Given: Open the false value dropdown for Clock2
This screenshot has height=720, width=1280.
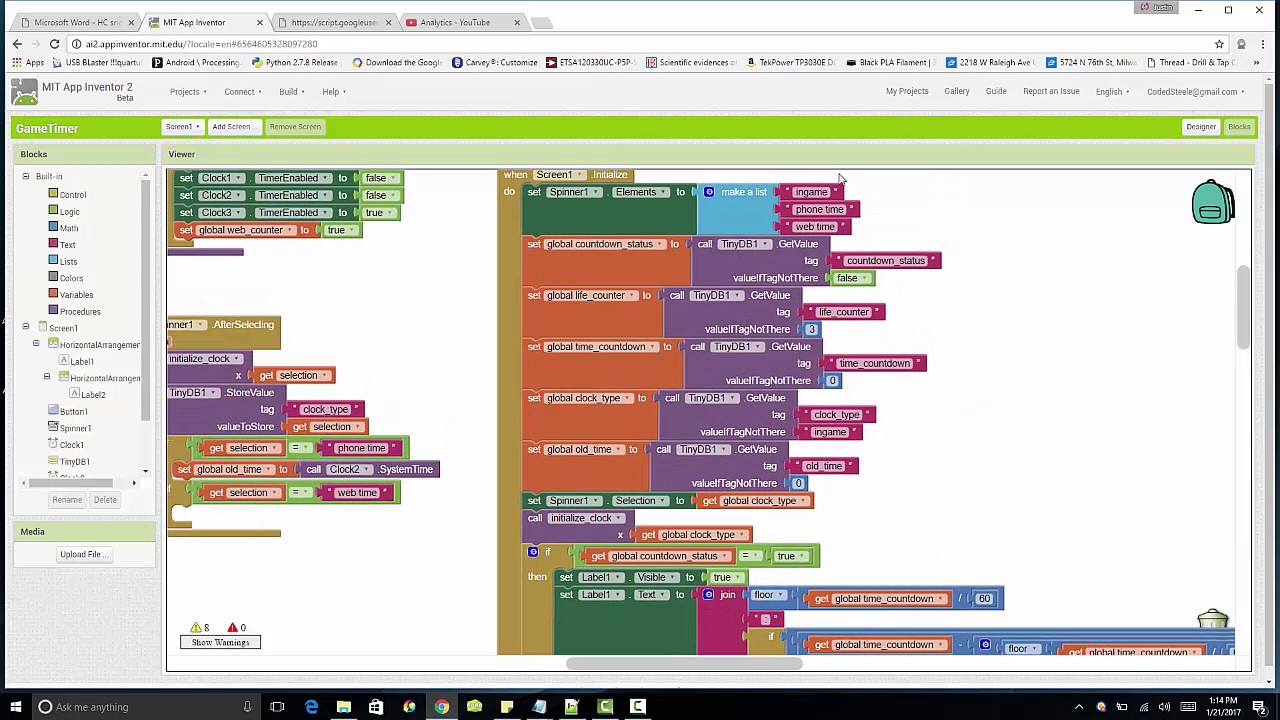Looking at the screenshot, I should (379, 195).
